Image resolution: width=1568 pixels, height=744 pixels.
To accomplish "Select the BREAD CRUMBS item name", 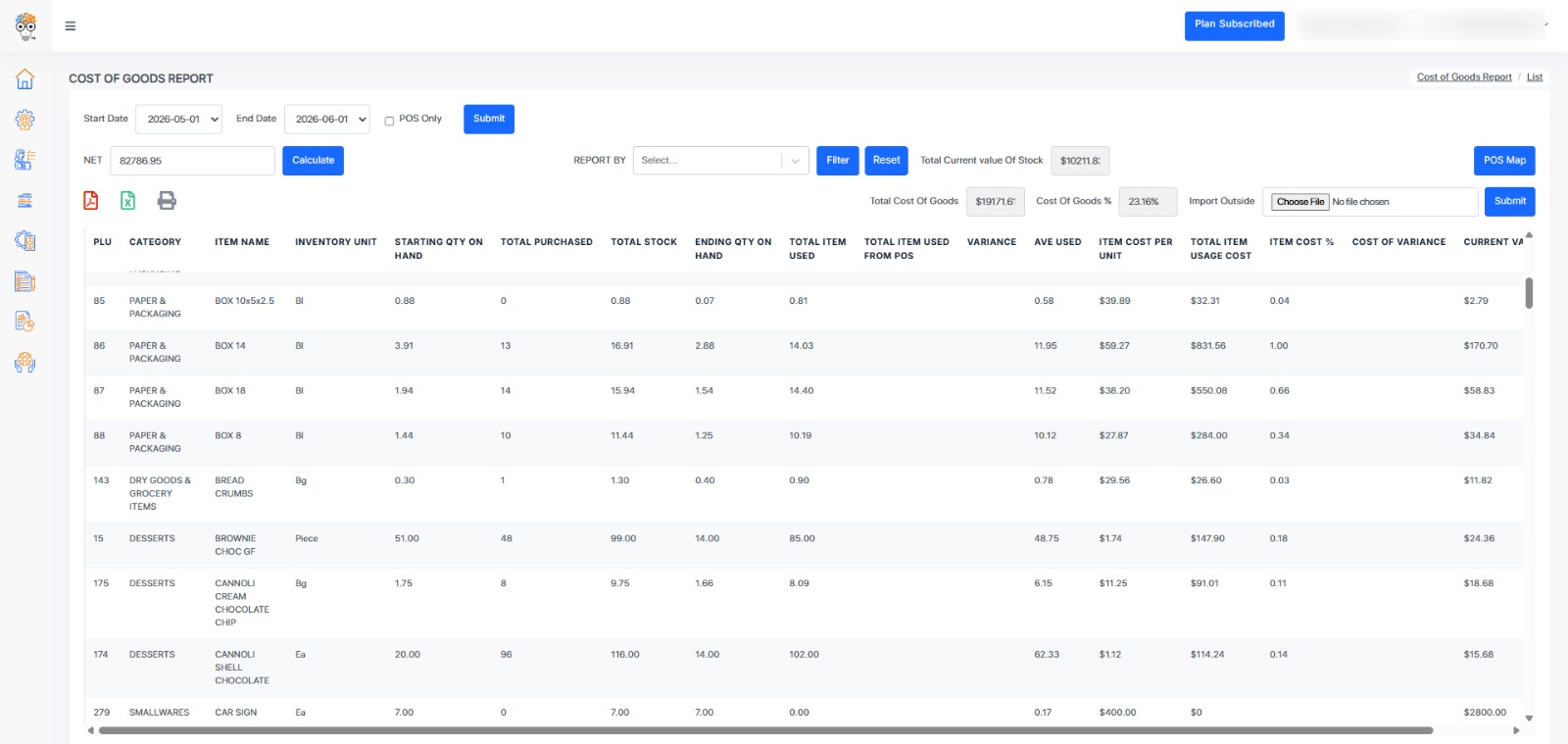I will click(234, 487).
